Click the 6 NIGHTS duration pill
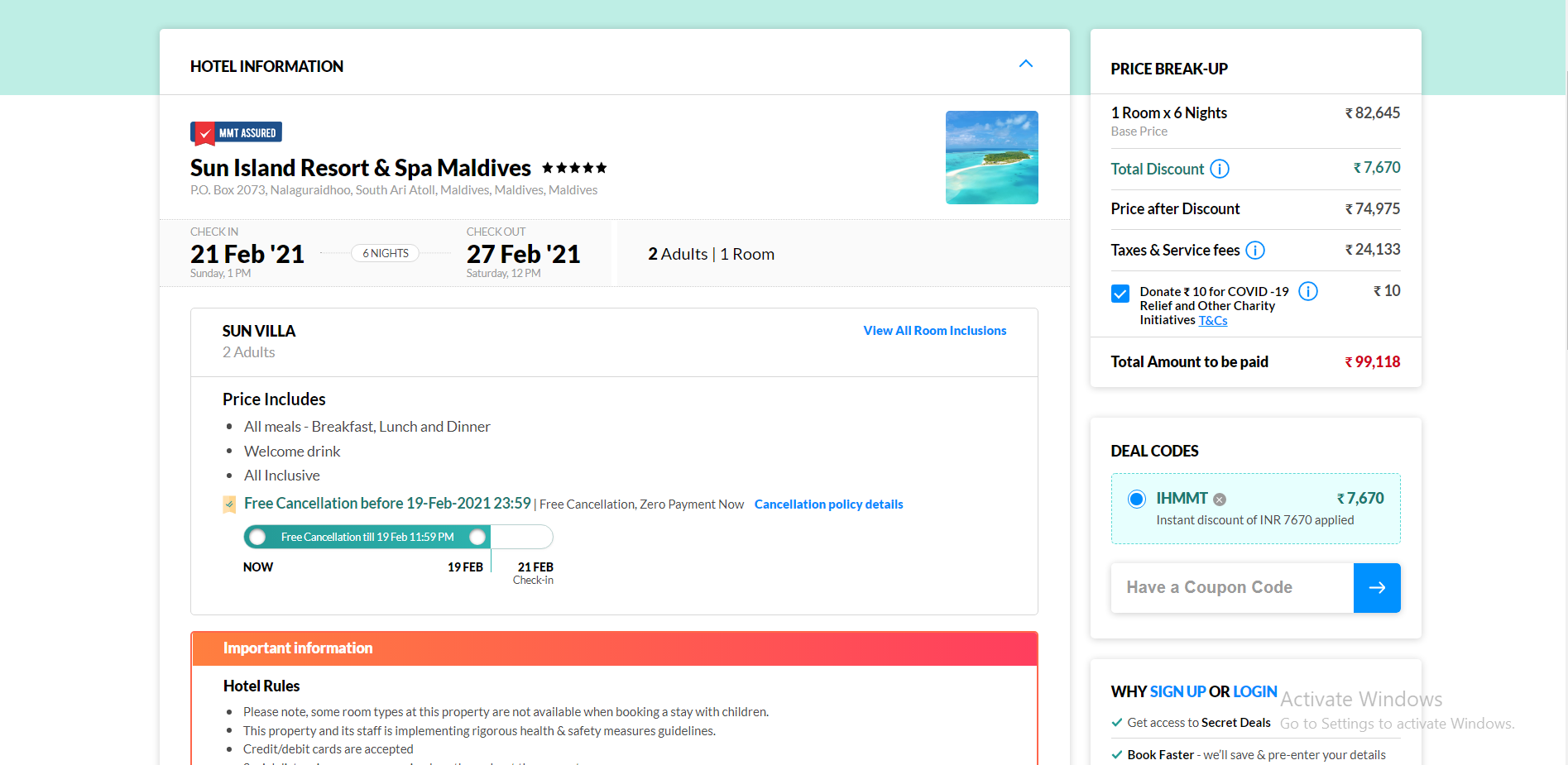Screen dimensions: 1568x765 [x=386, y=253]
